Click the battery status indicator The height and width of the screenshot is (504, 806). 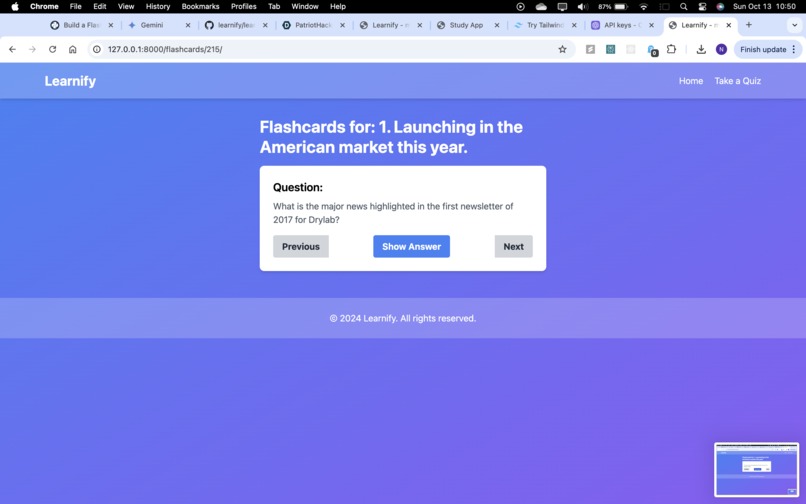[x=613, y=7]
